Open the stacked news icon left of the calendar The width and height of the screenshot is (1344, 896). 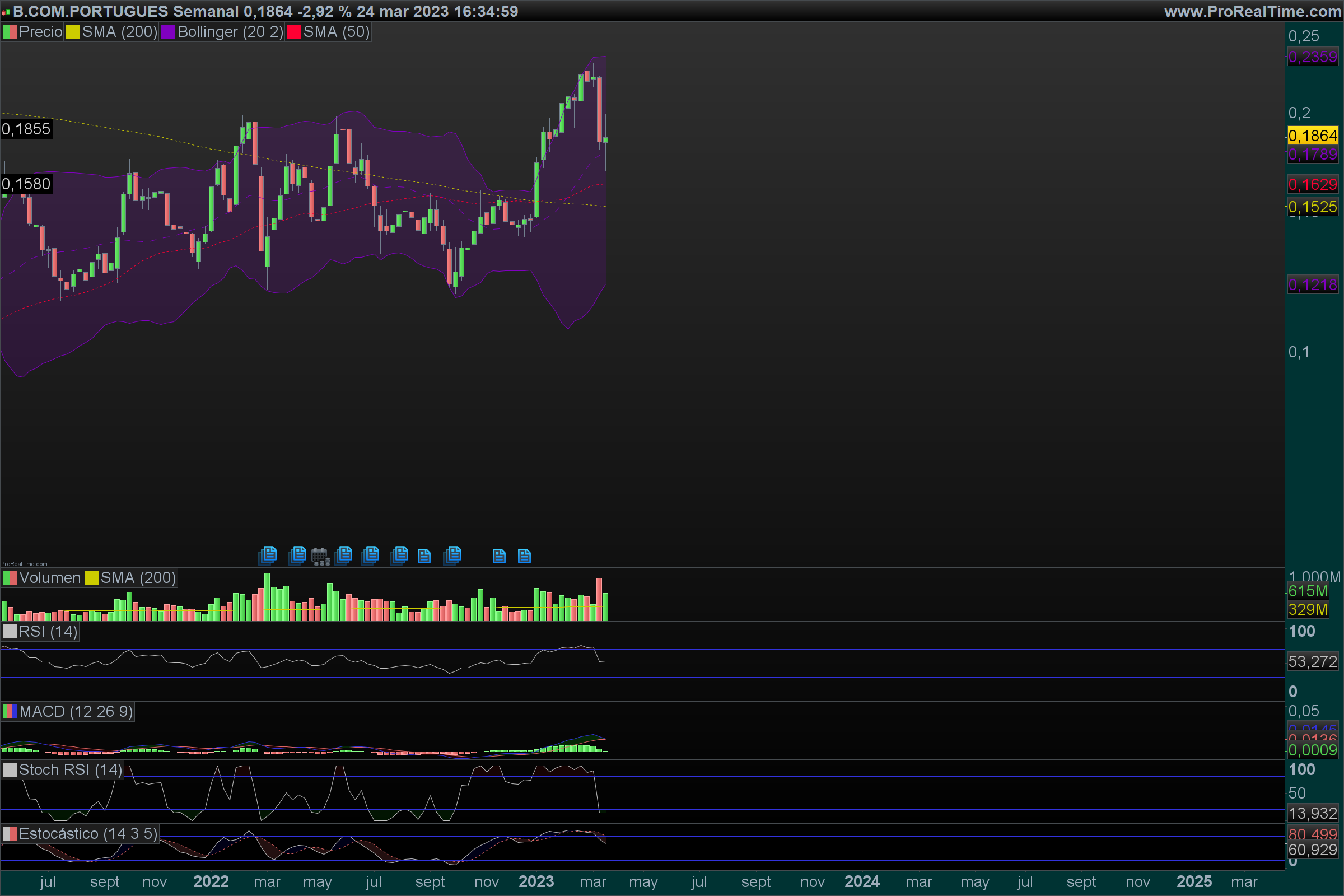coord(297,555)
